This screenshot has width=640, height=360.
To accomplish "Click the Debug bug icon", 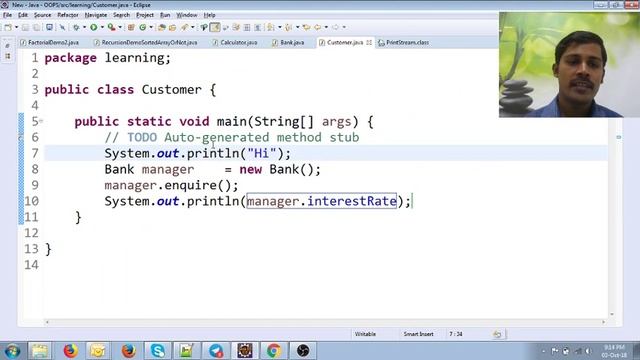I will [76, 27].
